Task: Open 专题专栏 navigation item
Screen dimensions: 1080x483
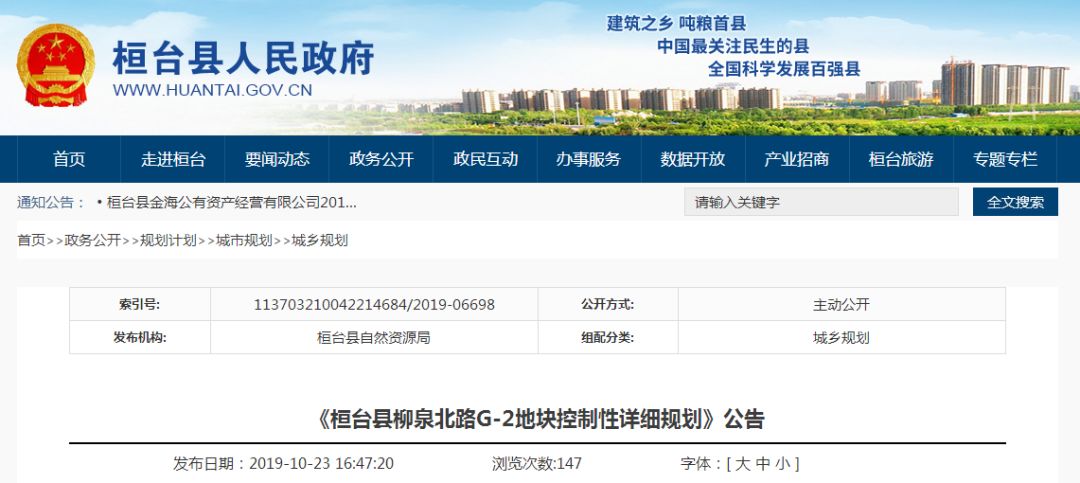Action: [1005, 159]
